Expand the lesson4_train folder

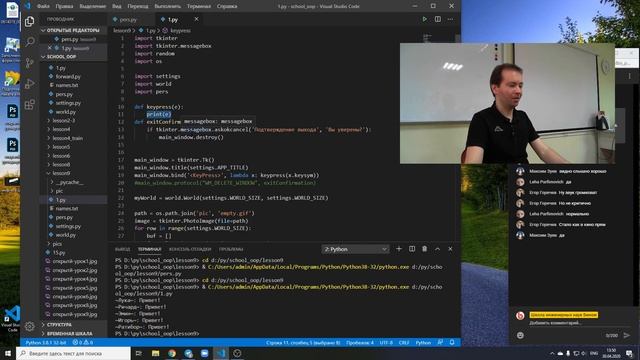coord(67,138)
